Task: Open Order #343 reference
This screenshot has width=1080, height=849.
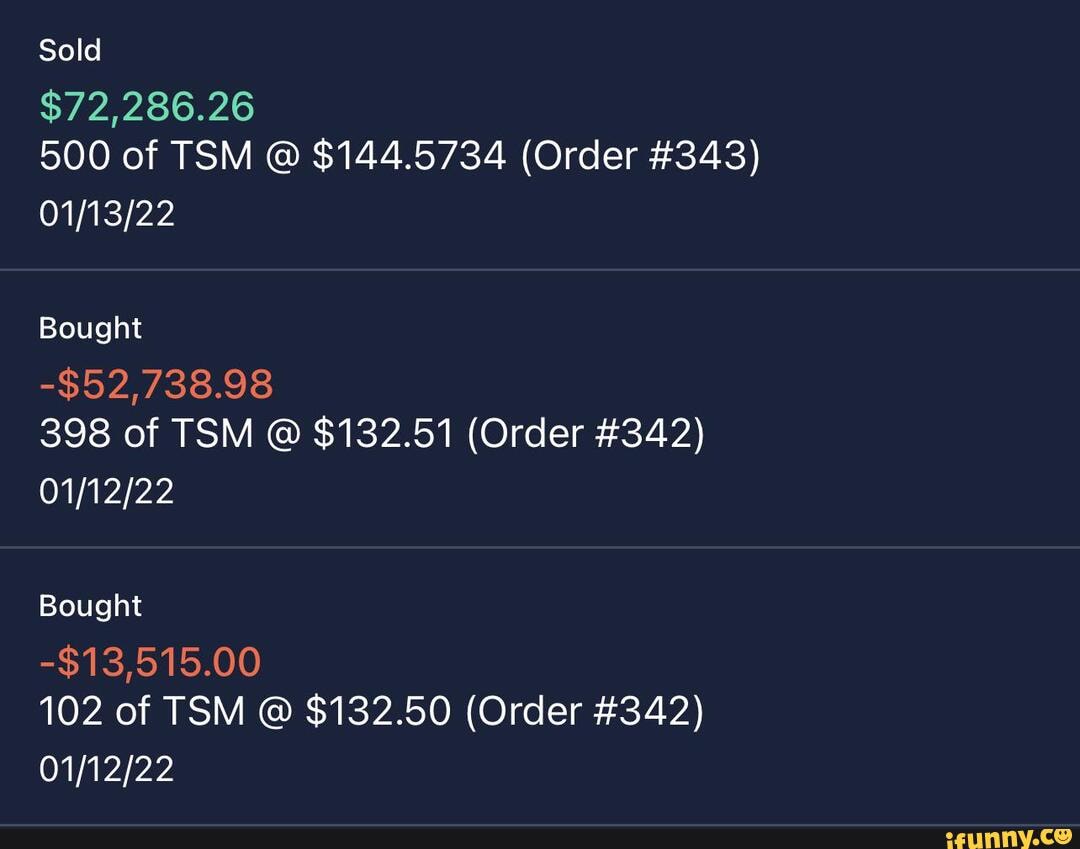Action: (x=640, y=157)
